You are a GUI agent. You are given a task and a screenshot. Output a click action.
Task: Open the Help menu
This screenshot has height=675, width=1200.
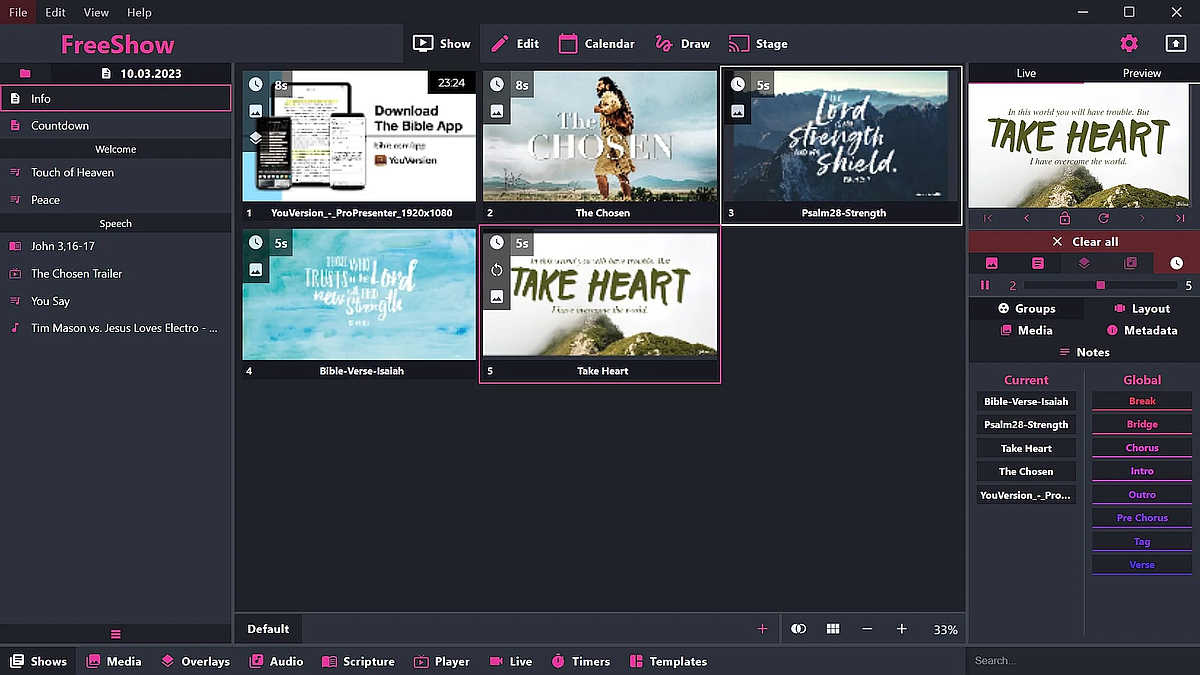click(139, 12)
